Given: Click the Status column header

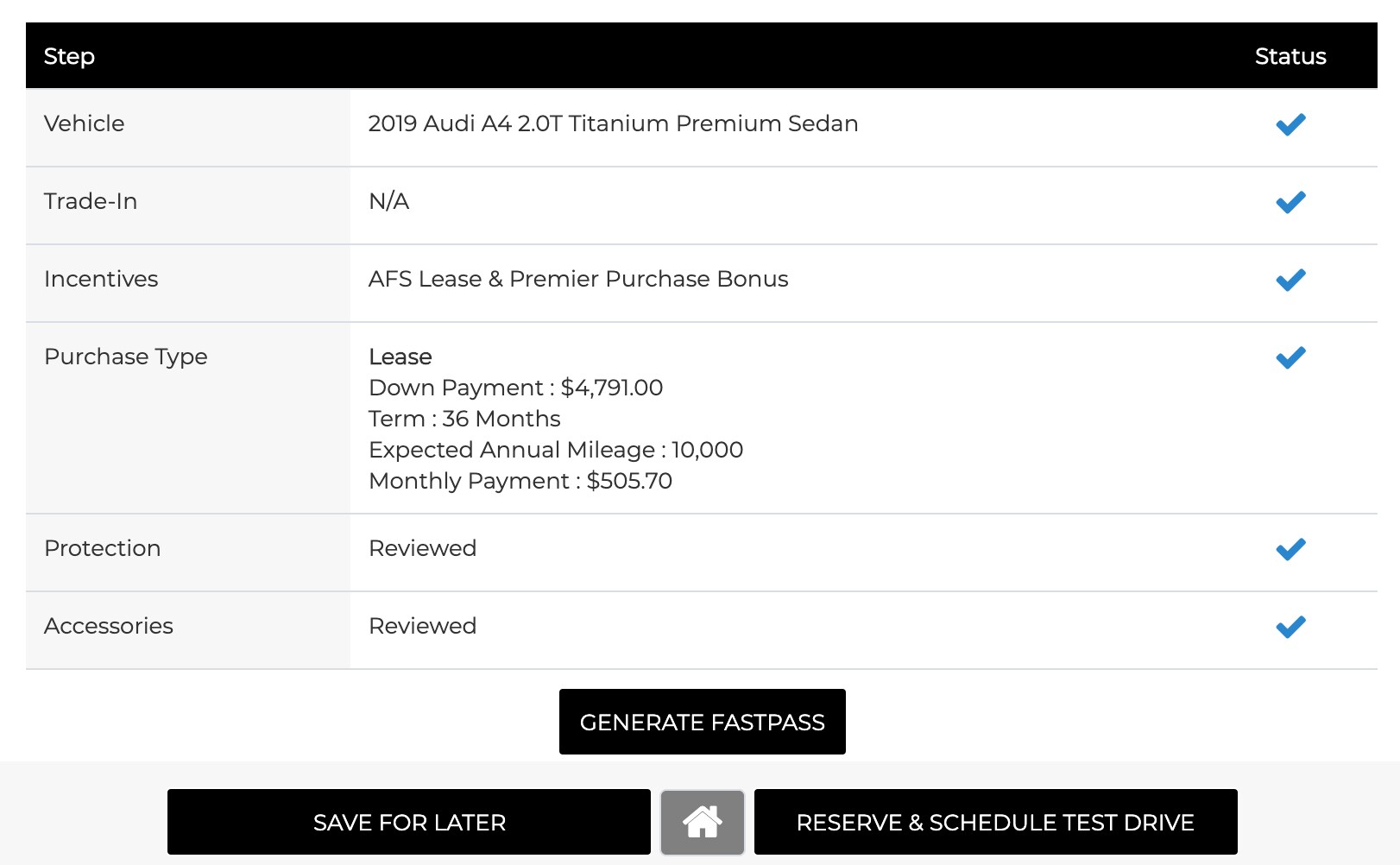Looking at the screenshot, I should pyautogui.click(x=1290, y=56).
